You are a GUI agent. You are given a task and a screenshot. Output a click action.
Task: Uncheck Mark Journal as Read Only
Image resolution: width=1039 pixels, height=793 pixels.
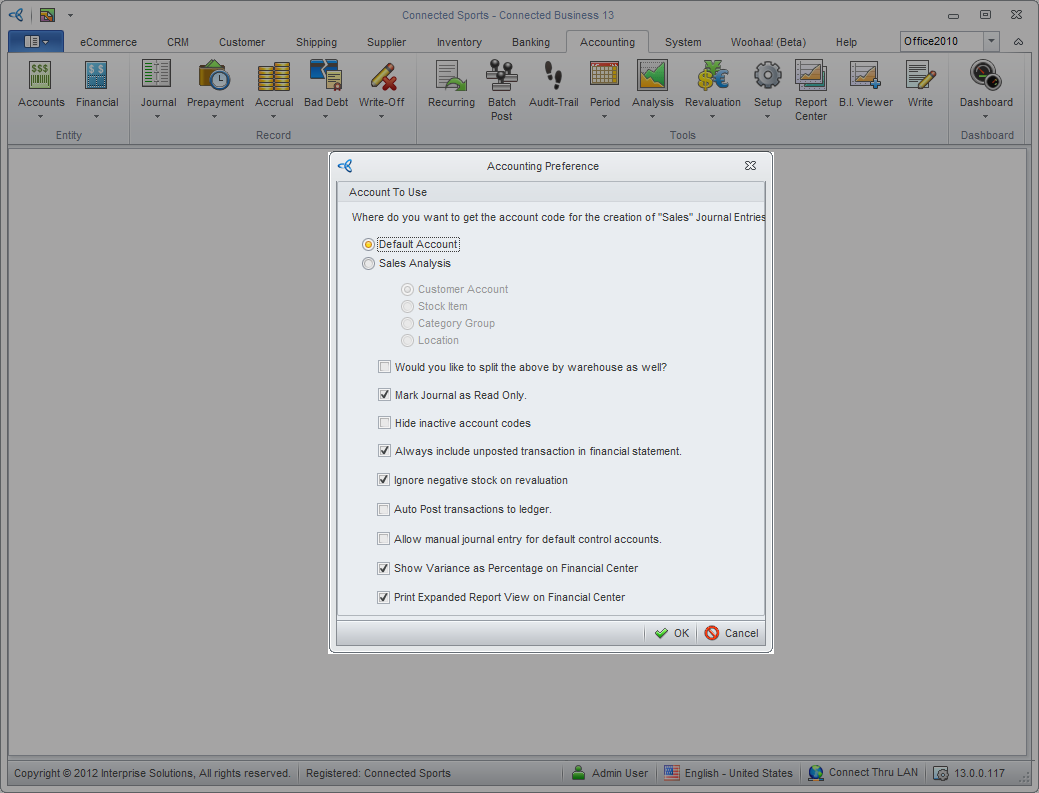tap(385, 395)
